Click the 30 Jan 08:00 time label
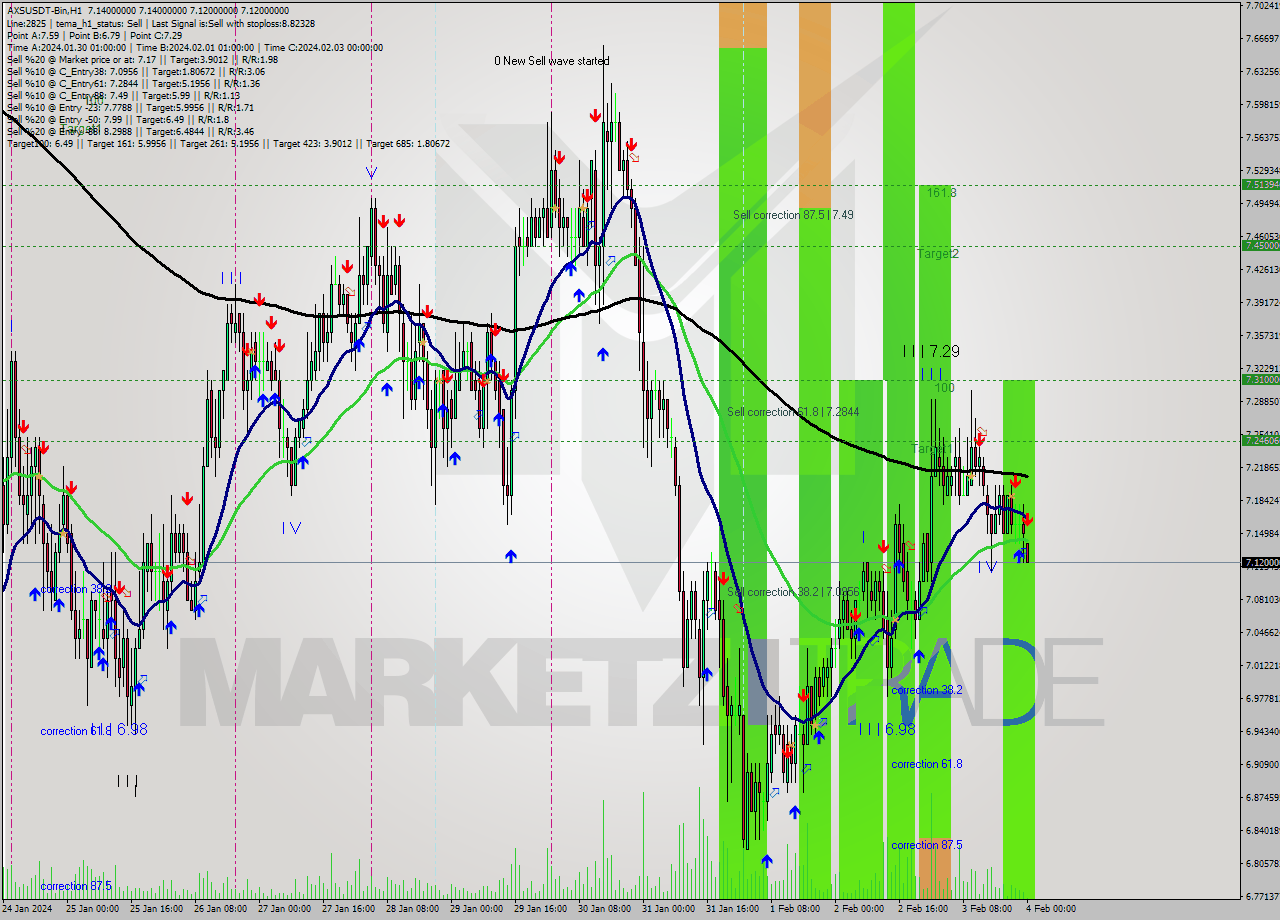Viewport: 1280px width, 920px height. click(x=604, y=909)
